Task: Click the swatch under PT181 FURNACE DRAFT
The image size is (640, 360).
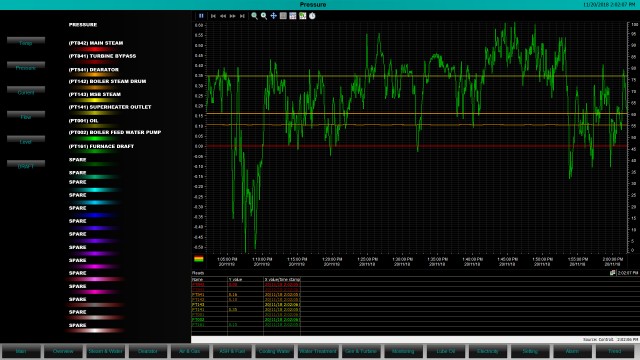Action: coord(94,152)
